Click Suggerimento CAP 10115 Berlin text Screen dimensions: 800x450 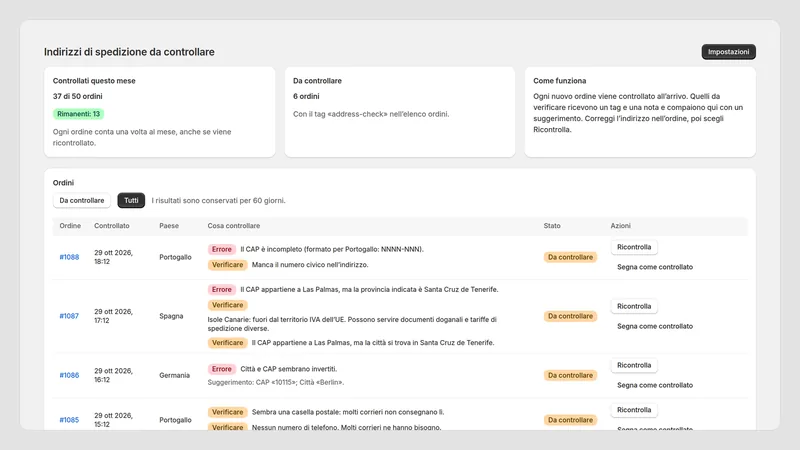click(276, 382)
